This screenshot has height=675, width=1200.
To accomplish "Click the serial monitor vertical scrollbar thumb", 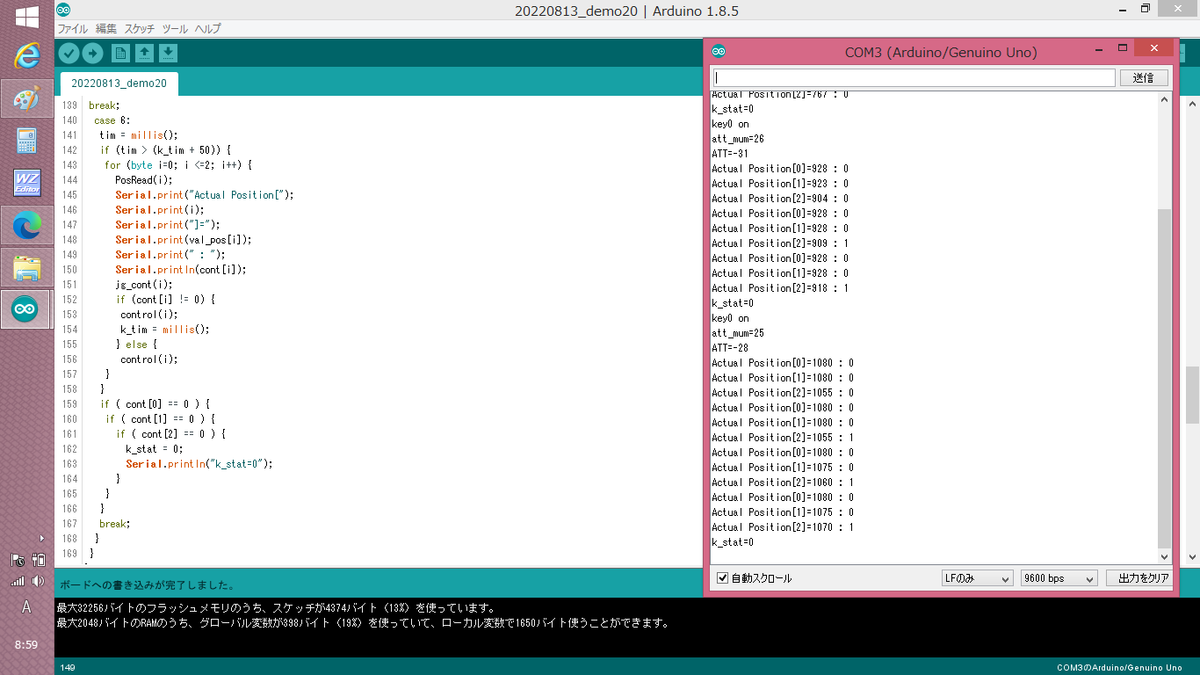I will pyautogui.click(x=1163, y=378).
